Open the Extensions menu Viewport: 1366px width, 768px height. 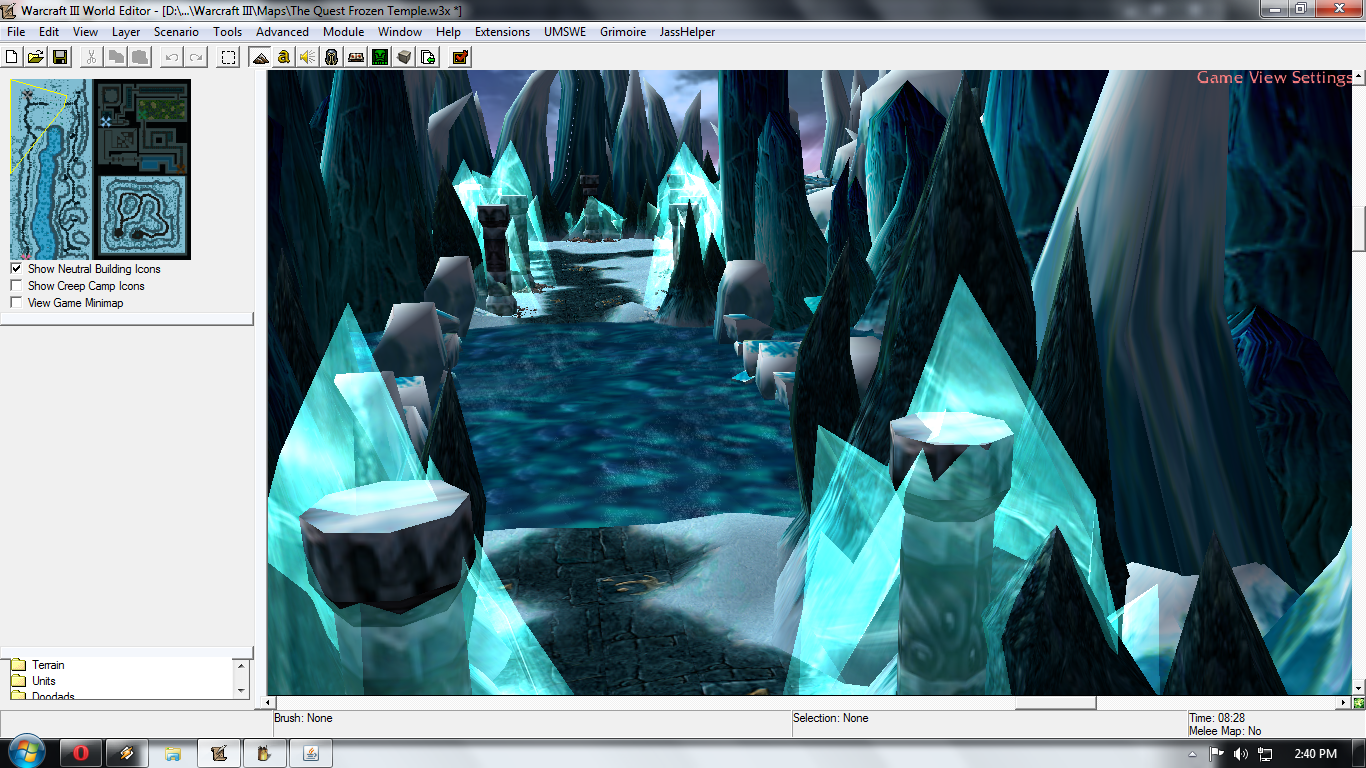502,32
